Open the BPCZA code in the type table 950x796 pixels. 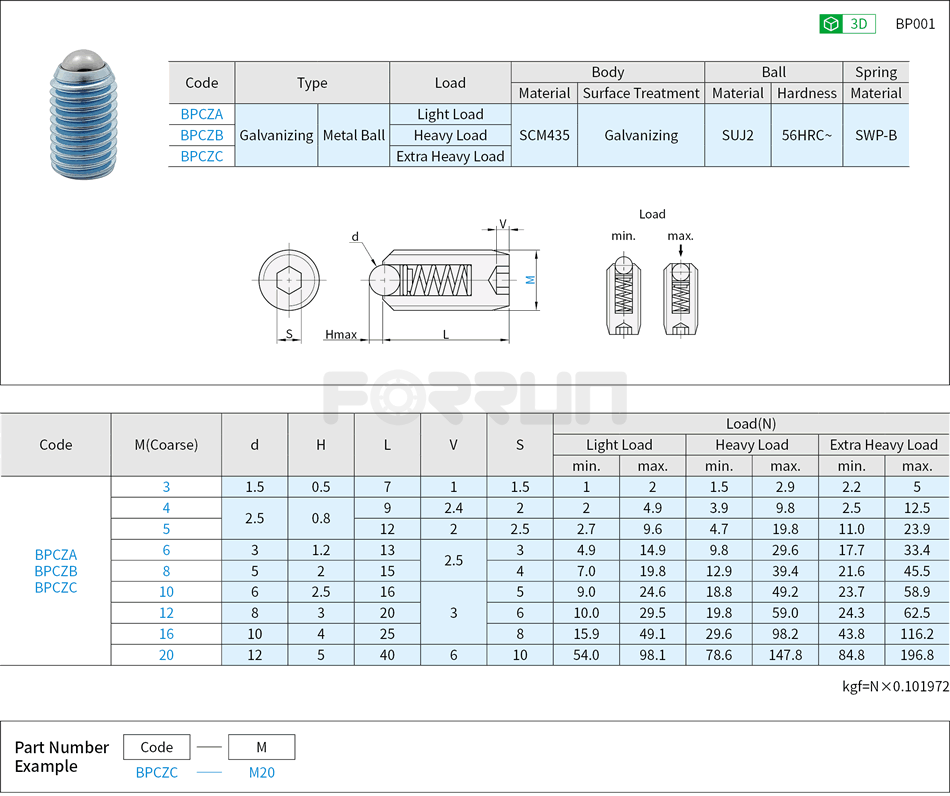pyautogui.click(x=201, y=114)
